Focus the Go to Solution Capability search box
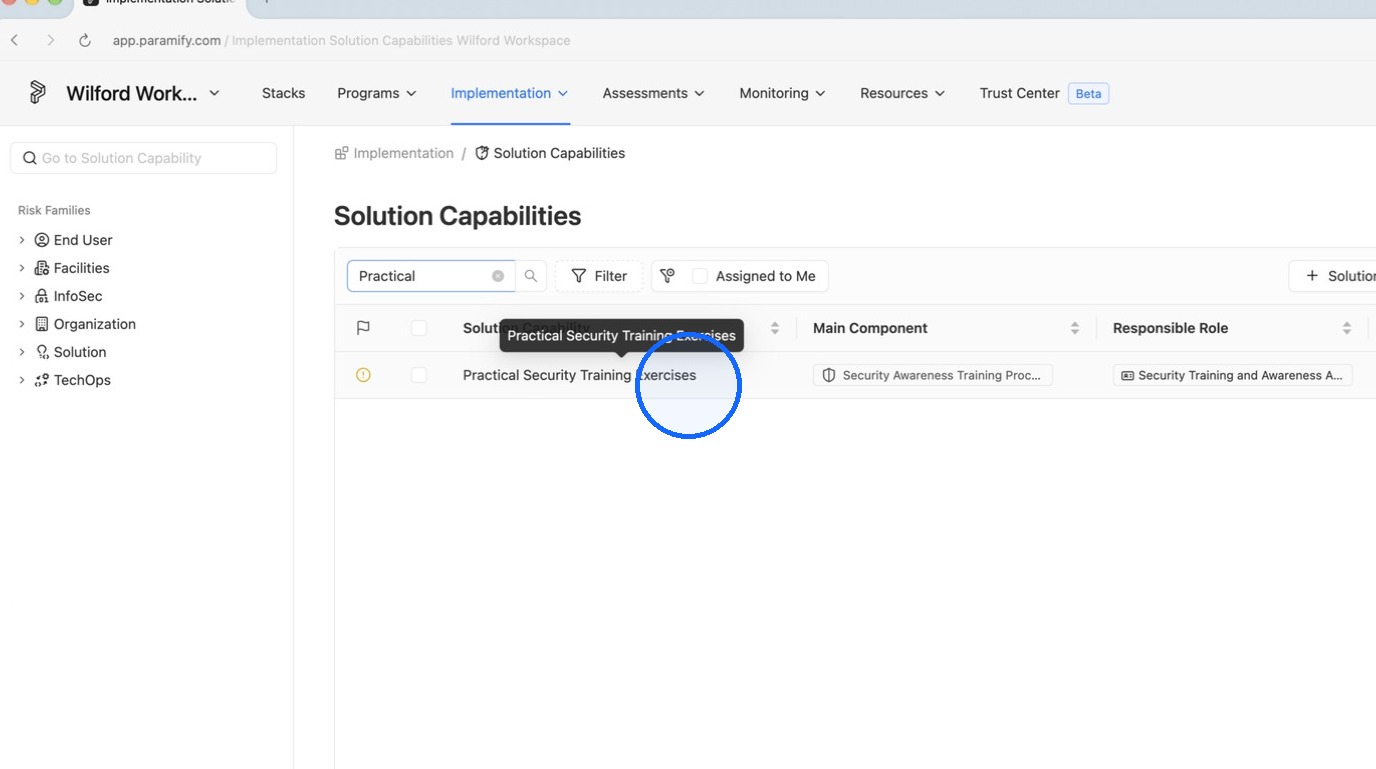This screenshot has height=769, width=1376. point(143,158)
